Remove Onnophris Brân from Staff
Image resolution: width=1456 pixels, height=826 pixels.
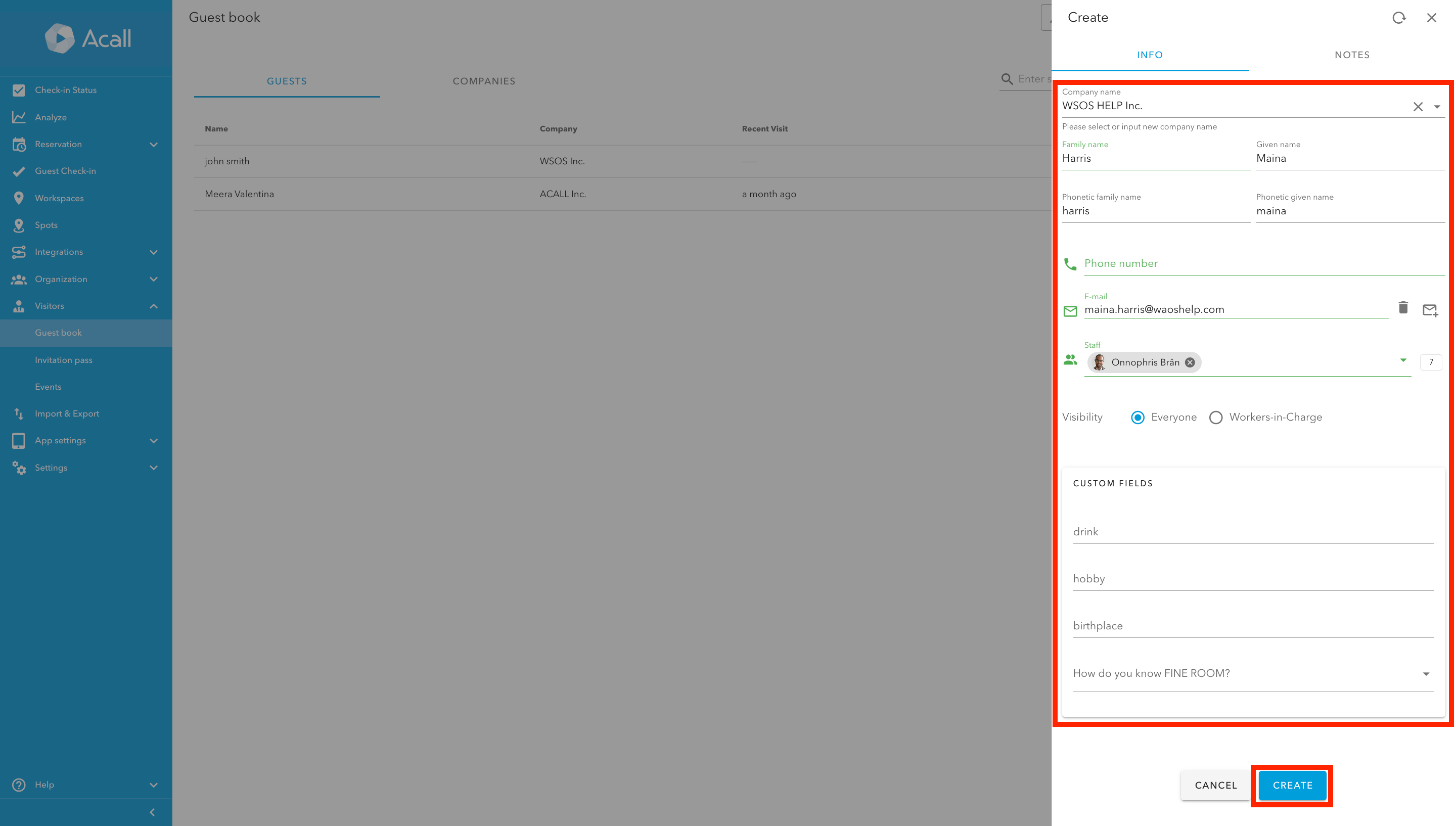[x=1190, y=362]
